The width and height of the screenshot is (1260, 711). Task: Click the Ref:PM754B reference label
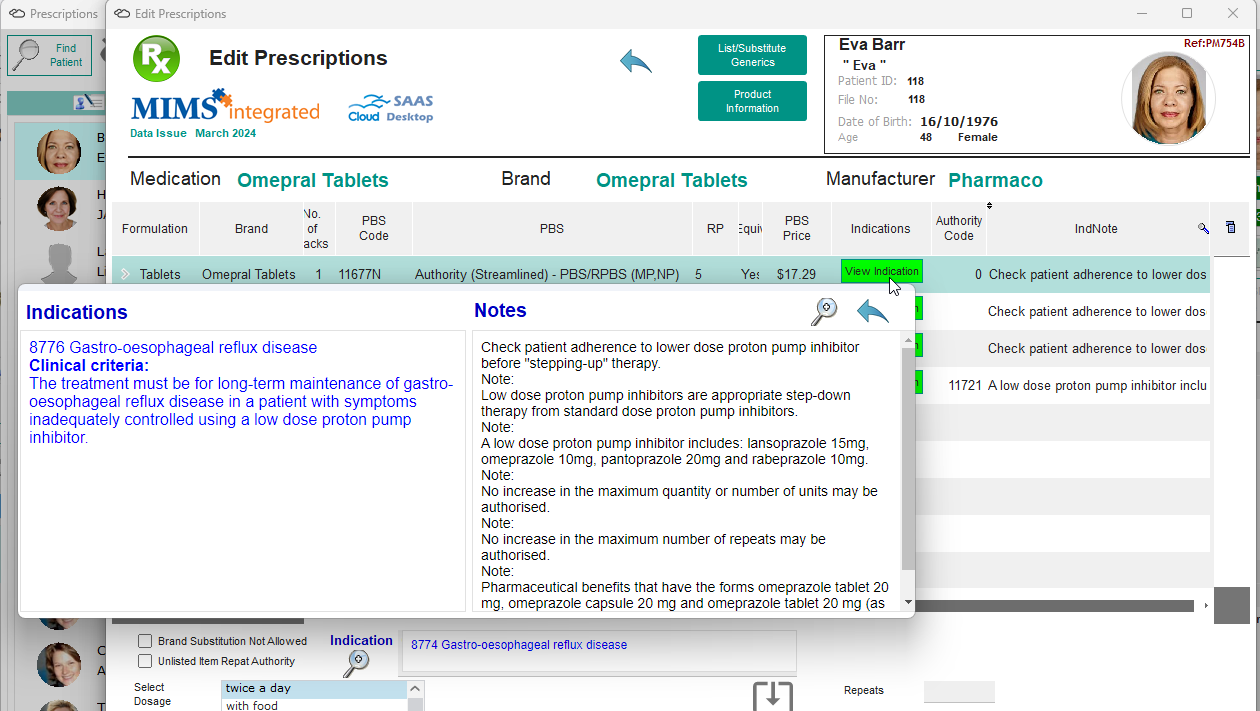click(x=1214, y=43)
